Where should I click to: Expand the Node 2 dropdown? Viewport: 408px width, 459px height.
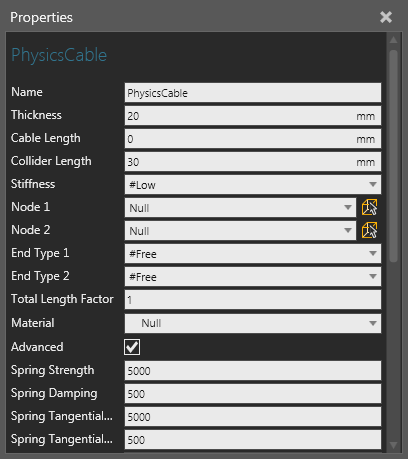pyautogui.click(x=240, y=230)
